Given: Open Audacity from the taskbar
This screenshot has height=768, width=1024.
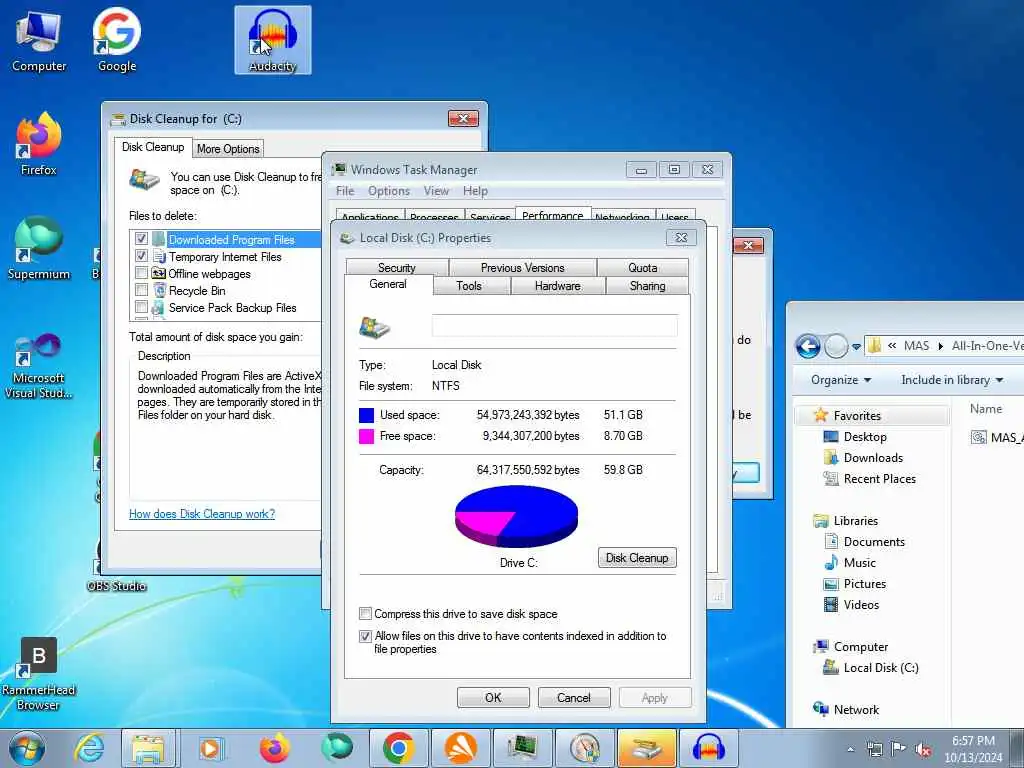Looking at the screenshot, I should (709, 748).
